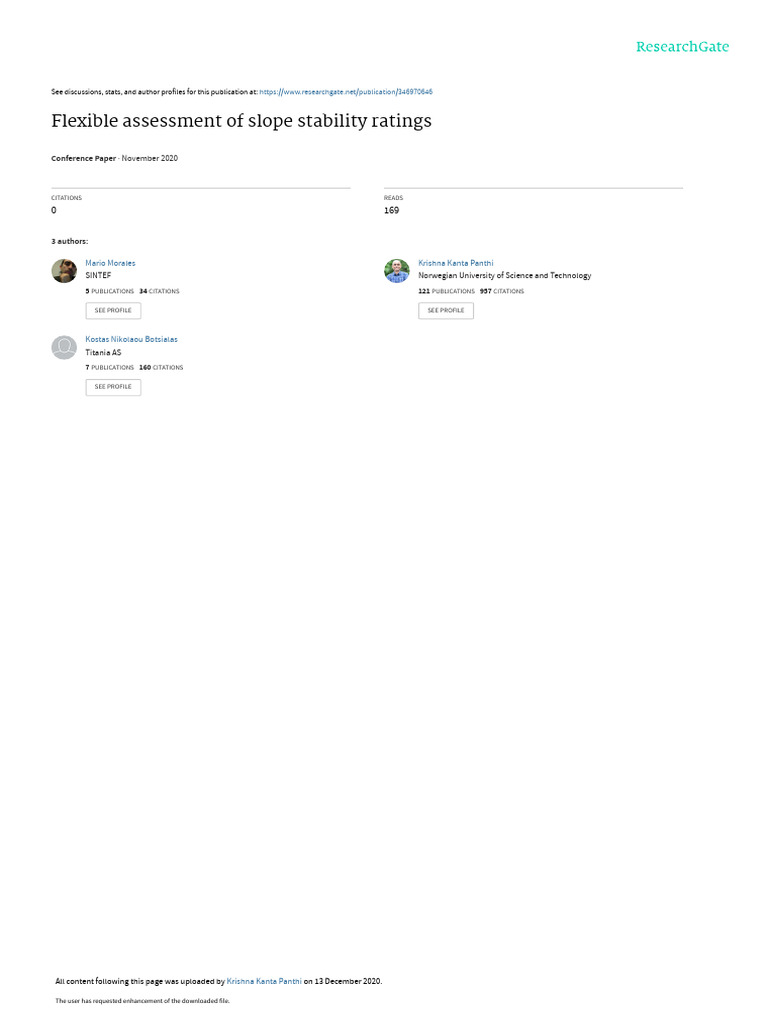768x1024 pixels.
Task: Click the 160 citations count for Kostas
Action: (161, 368)
